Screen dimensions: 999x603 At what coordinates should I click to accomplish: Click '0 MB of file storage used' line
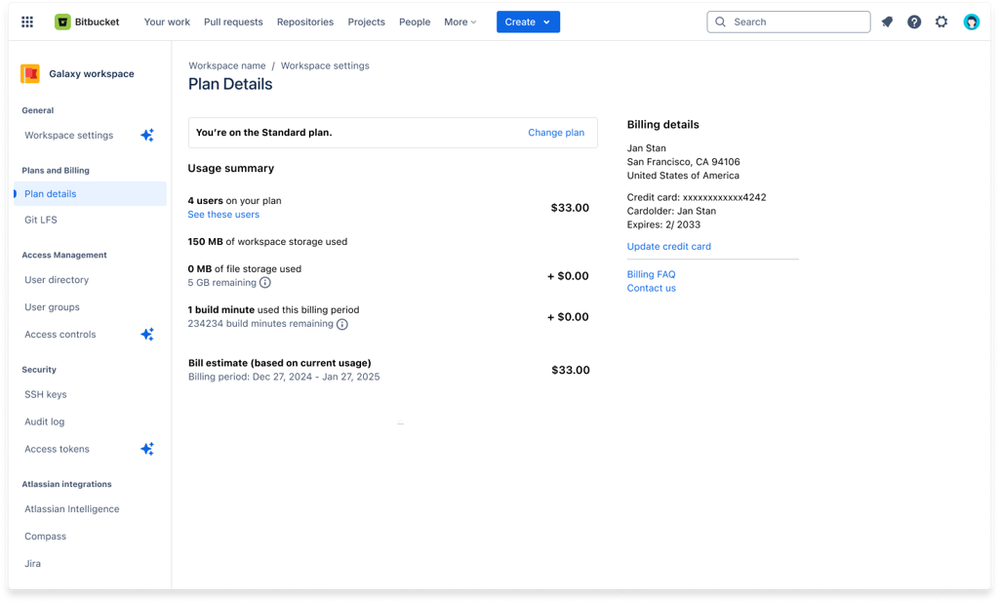(x=245, y=269)
